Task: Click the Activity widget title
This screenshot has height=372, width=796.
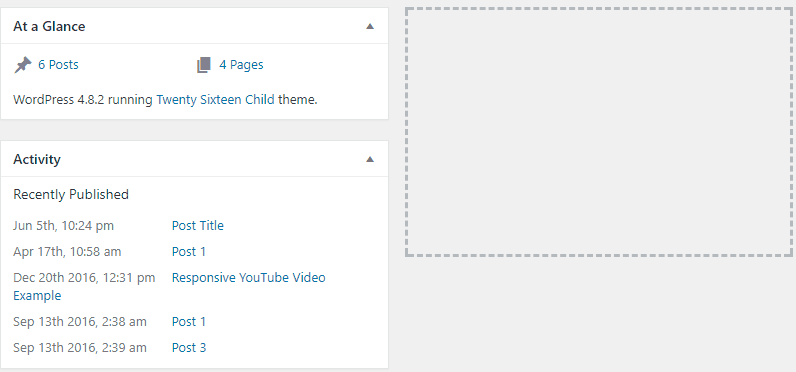Action: click(37, 159)
